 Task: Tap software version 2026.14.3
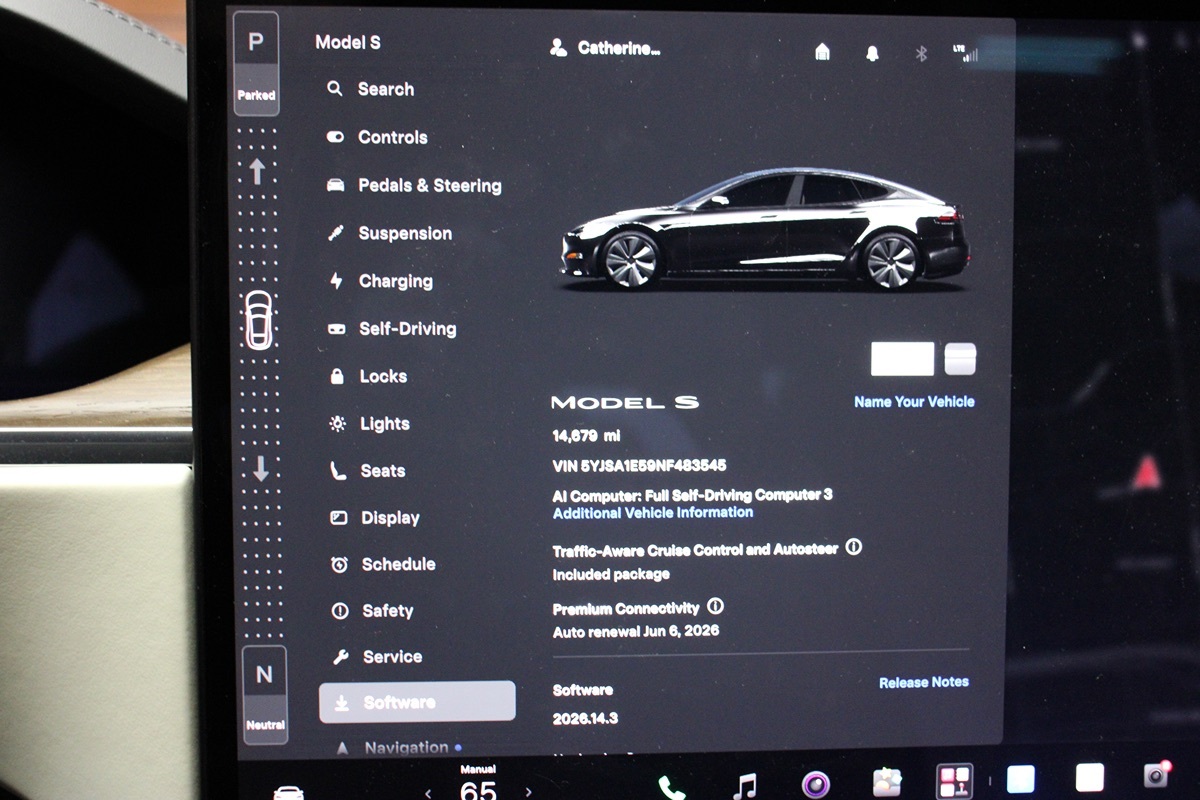click(x=585, y=719)
